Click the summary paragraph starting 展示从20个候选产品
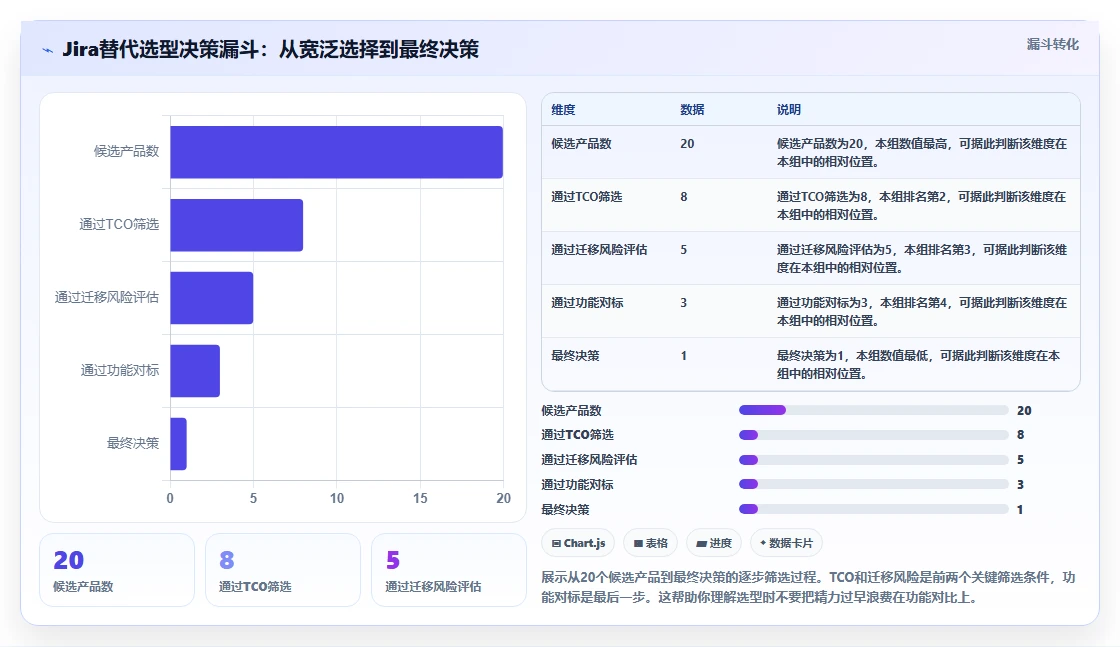The height and width of the screenshot is (647, 1120). point(809,587)
